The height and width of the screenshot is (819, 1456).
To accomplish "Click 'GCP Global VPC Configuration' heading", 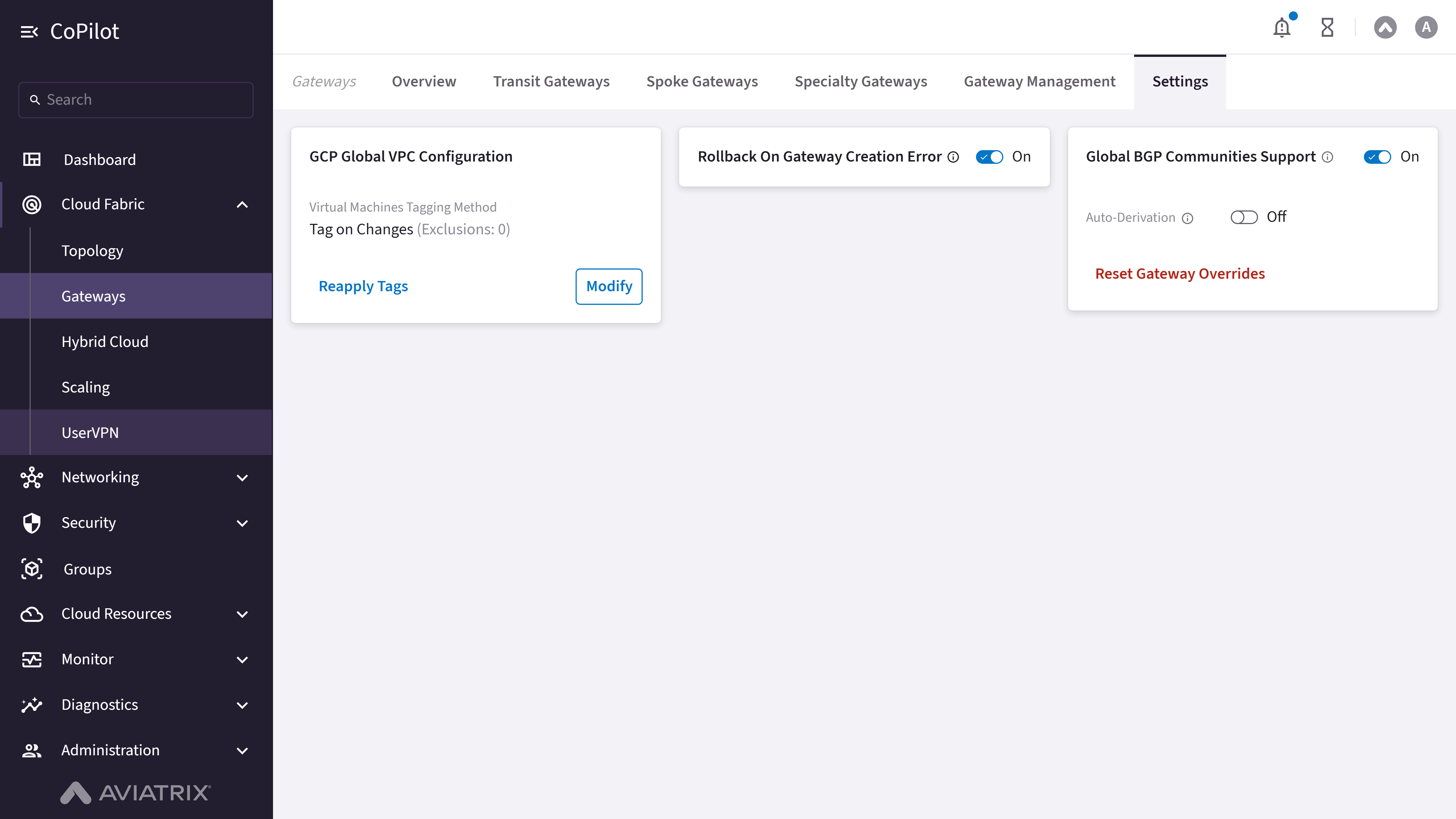I will point(411,157).
